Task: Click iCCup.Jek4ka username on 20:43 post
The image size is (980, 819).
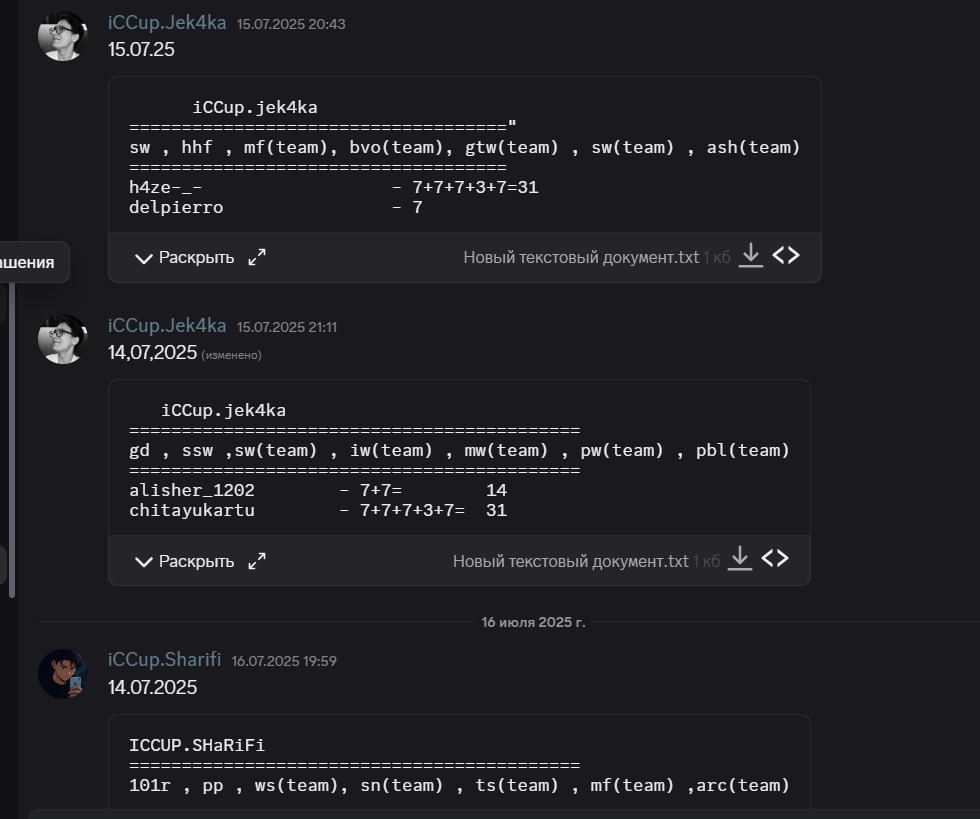Action: tap(167, 23)
